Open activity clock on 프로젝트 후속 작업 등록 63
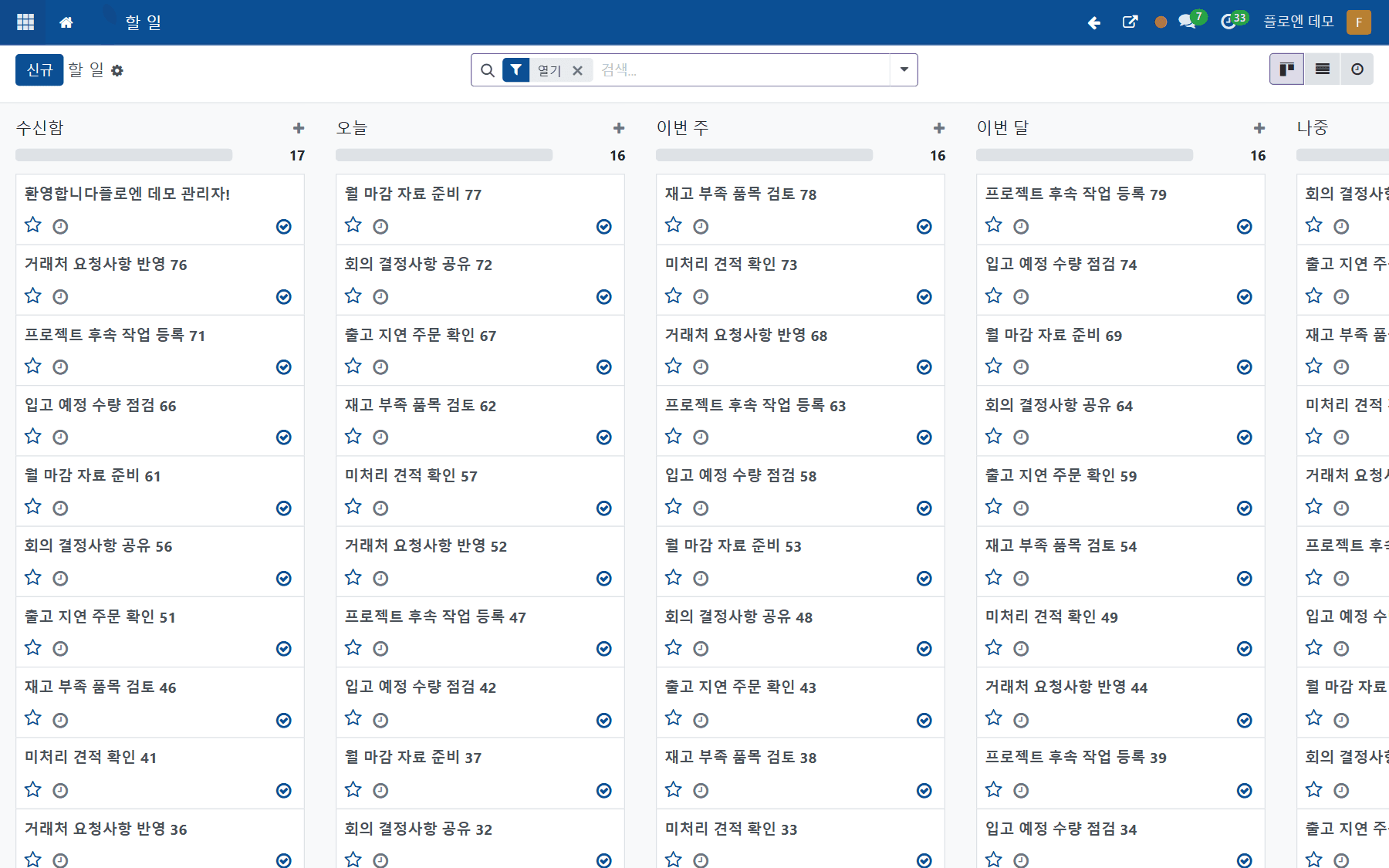 (701, 437)
